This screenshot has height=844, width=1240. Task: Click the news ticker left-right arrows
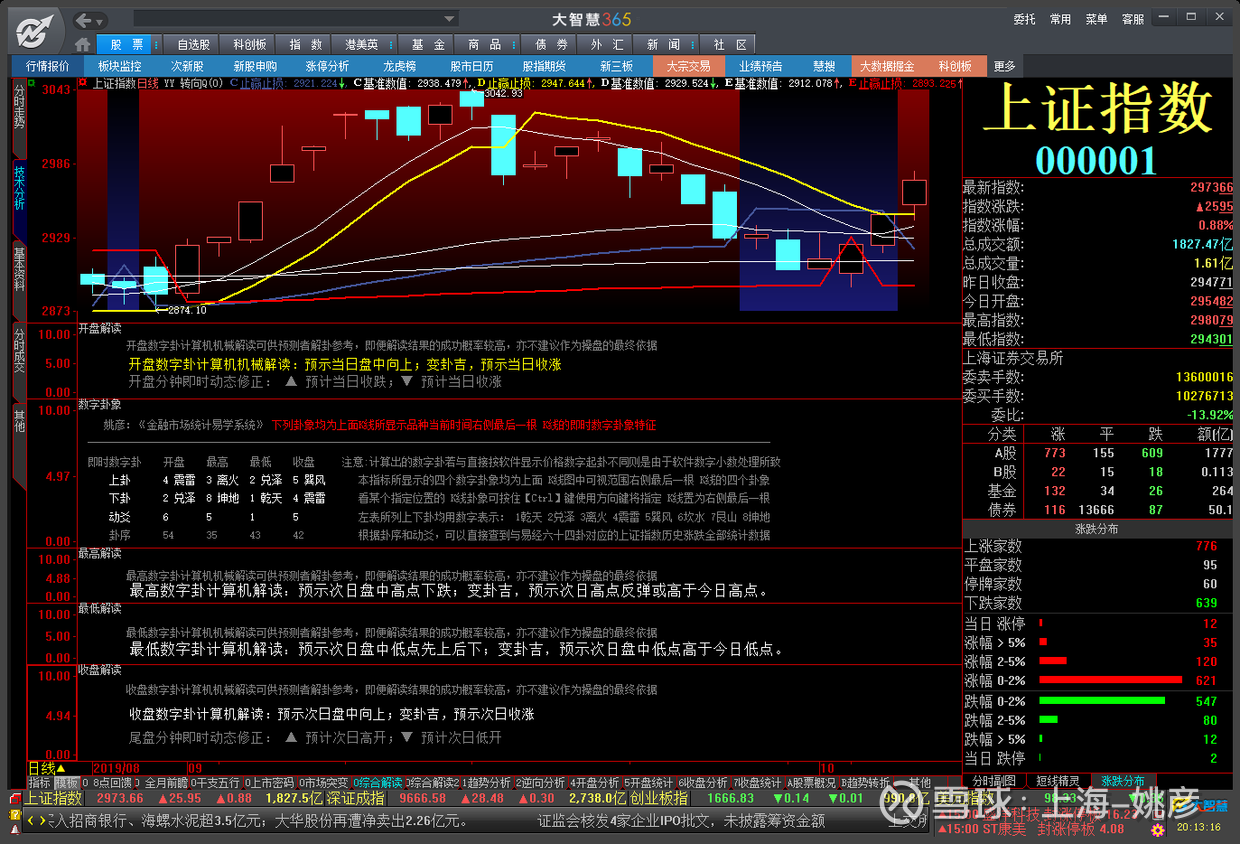click(x=37, y=821)
